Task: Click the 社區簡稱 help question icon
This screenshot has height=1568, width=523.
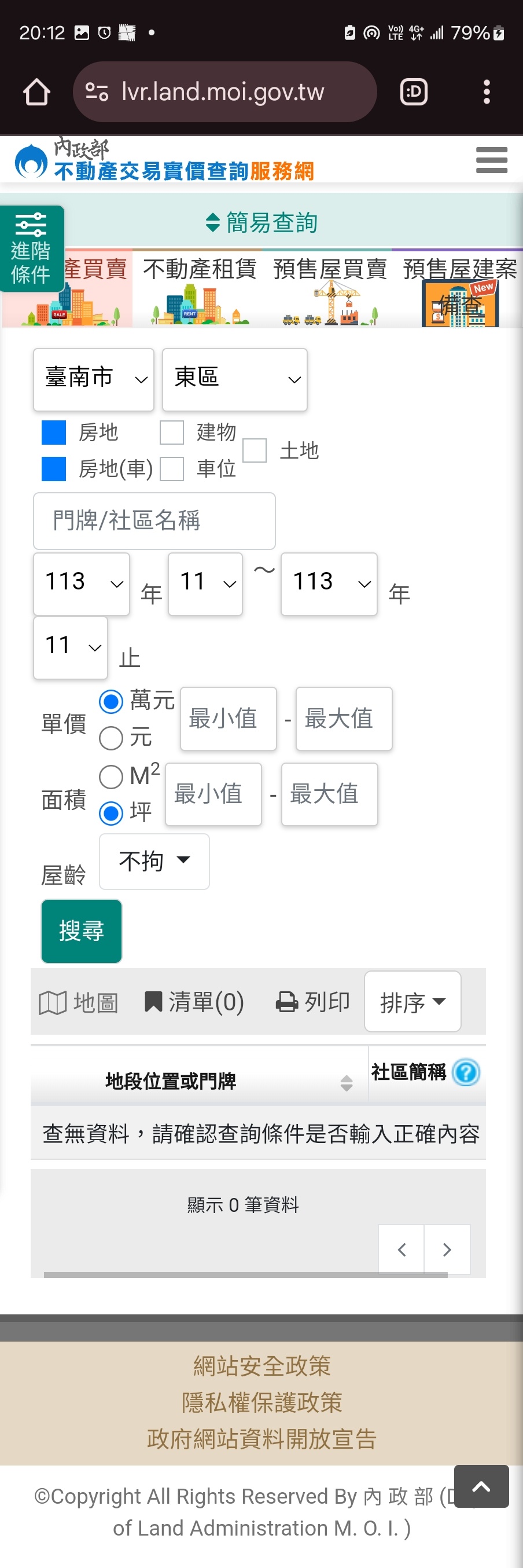Action: [466, 1072]
